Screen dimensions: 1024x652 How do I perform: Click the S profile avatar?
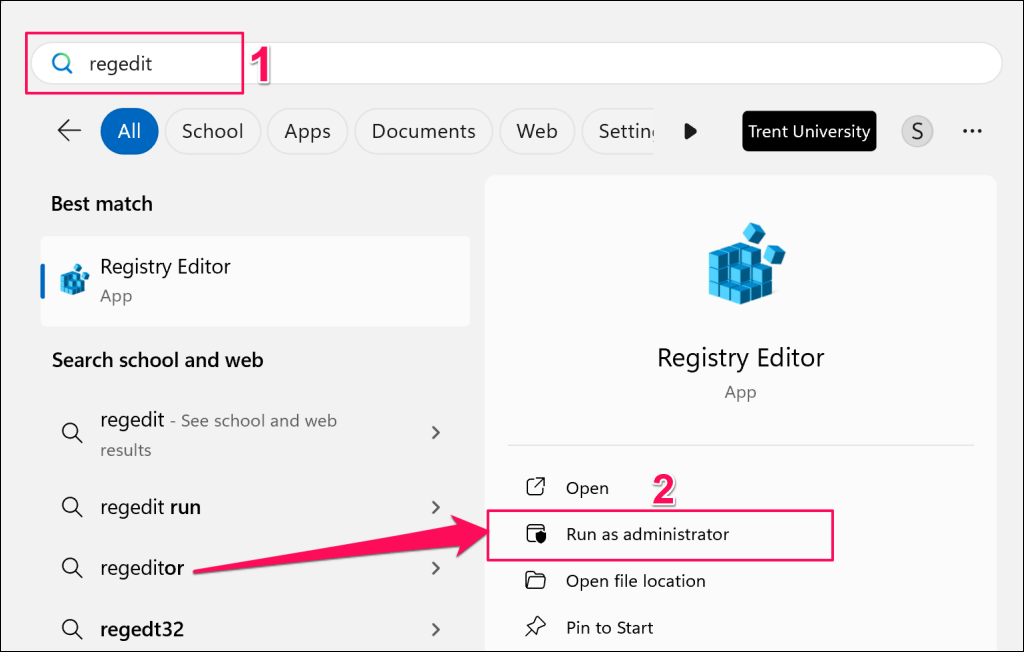pyautogui.click(x=916, y=131)
